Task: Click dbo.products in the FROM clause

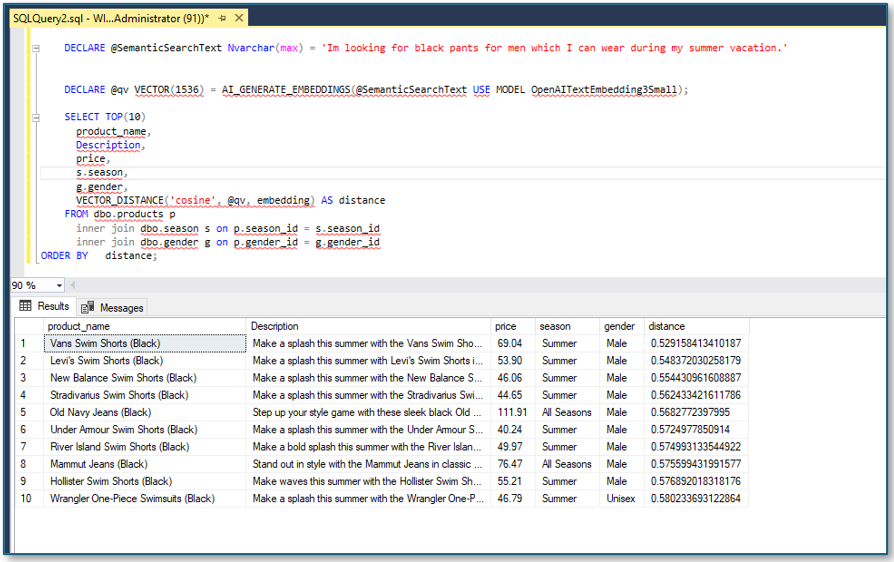Action: (129, 214)
